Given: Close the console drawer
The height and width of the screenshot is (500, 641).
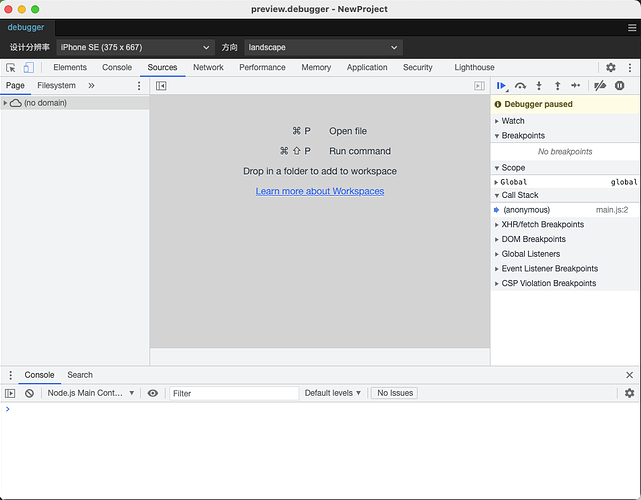Looking at the screenshot, I should [x=630, y=375].
